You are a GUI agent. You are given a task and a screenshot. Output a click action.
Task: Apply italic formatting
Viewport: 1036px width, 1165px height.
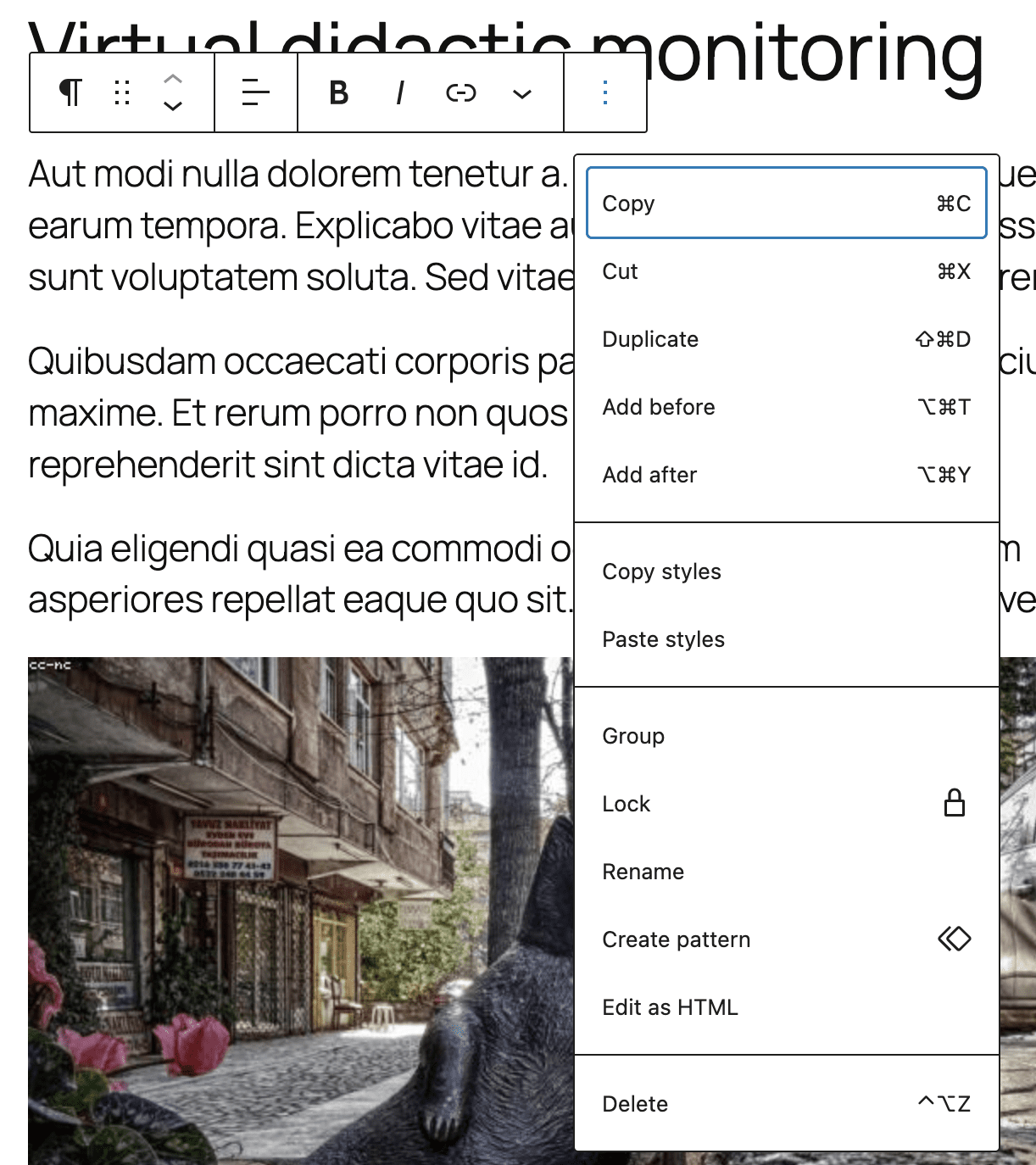399,92
